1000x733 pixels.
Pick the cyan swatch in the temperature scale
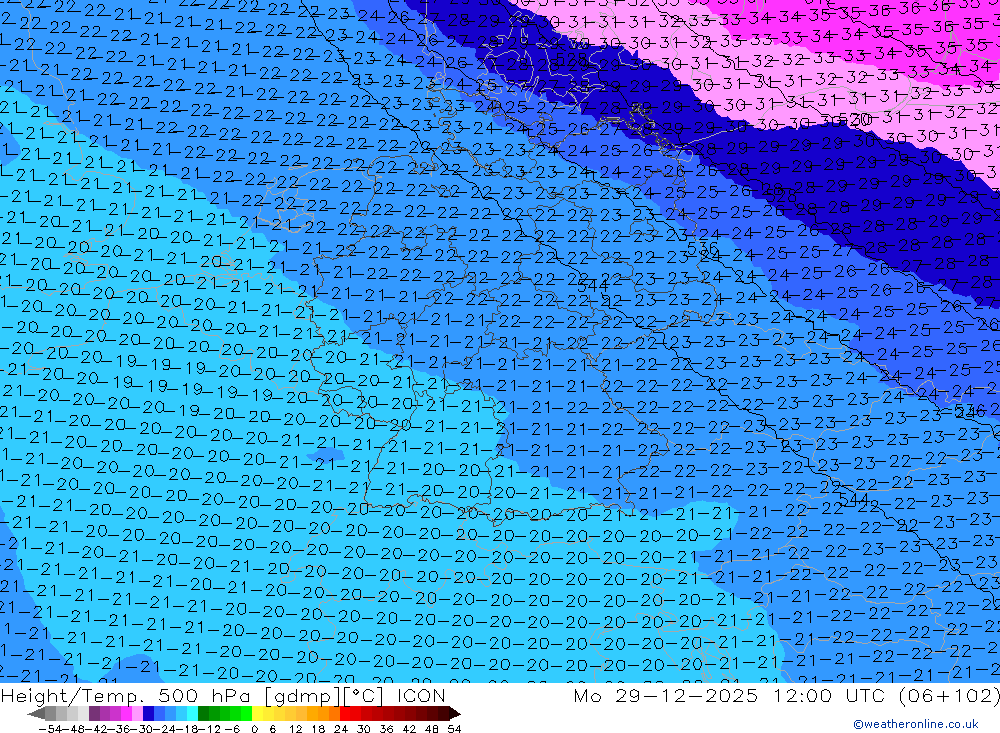pos(192,713)
